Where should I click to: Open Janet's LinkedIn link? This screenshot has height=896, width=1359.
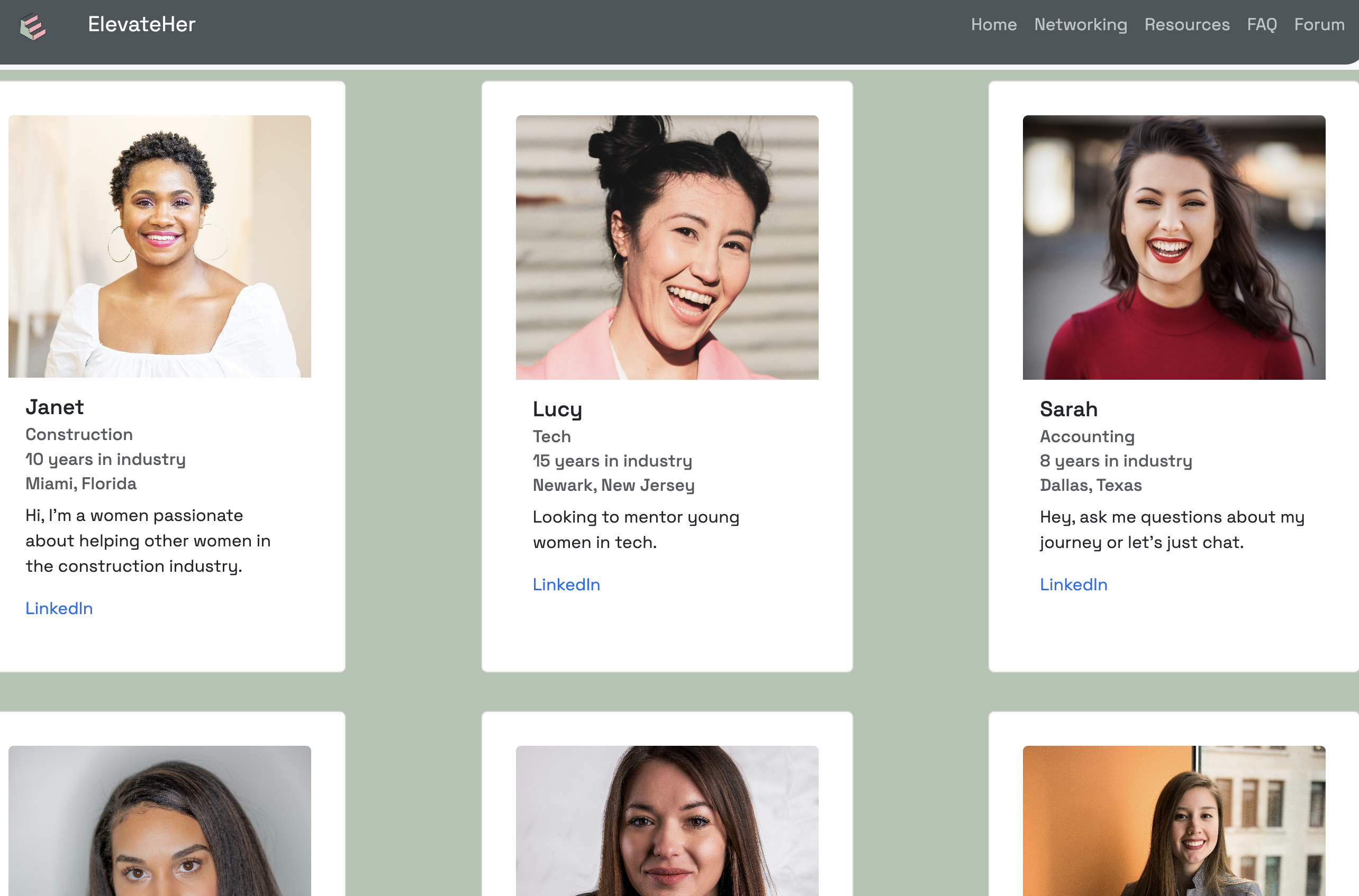59,608
